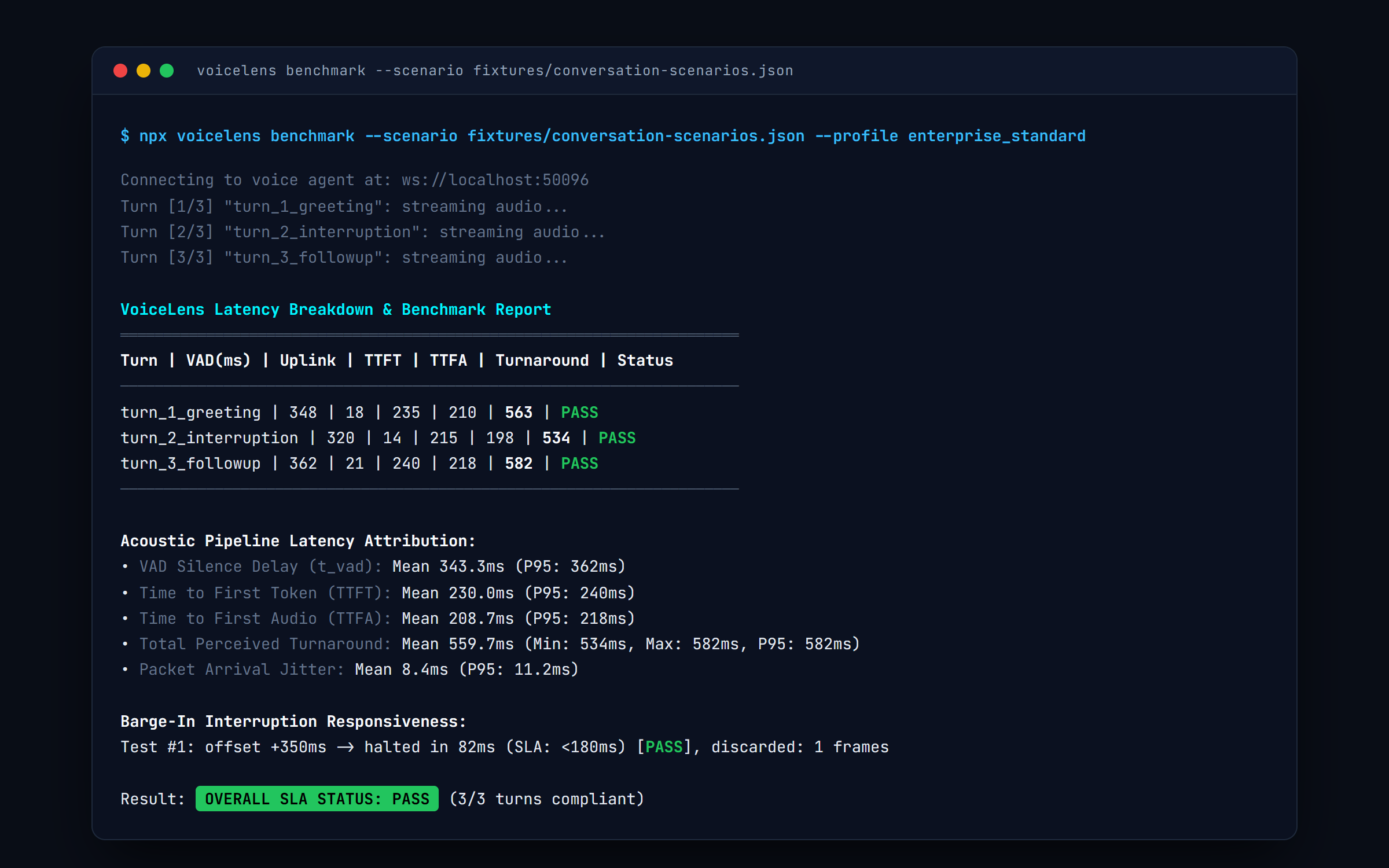Click the turn_3_followup row name
This screenshot has height=868, width=1389.
[x=190, y=464]
